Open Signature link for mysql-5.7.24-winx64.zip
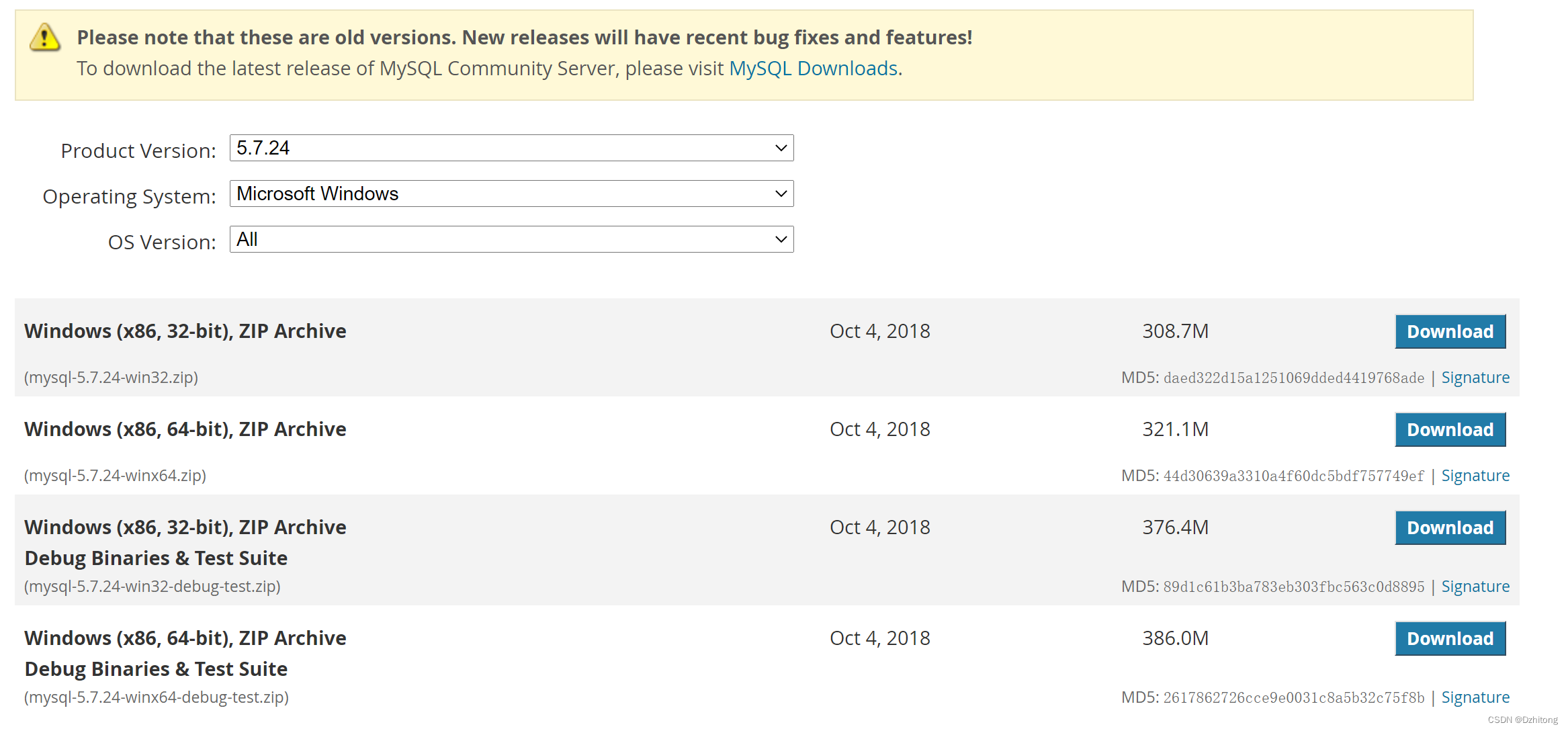 point(1475,476)
